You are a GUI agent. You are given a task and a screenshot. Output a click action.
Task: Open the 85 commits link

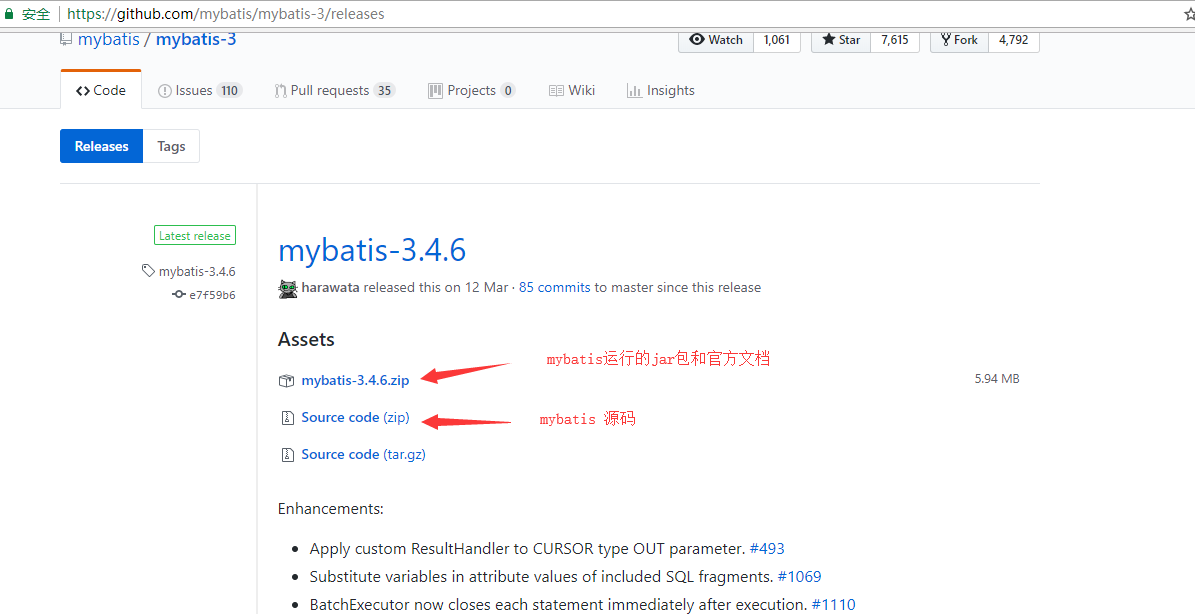[555, 288]
